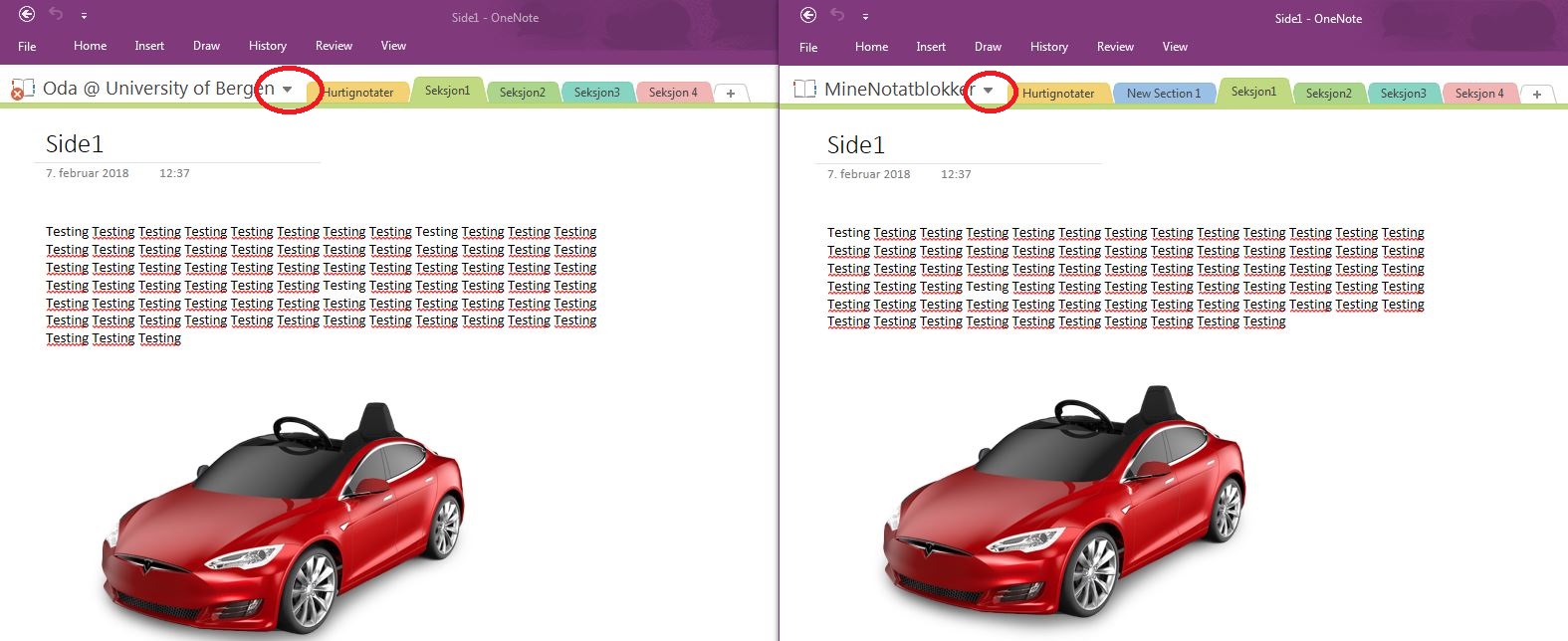Select the Hurtignotater section in the left window
Image resolution: width=1568 pixels, height=641 pixels.
358,93
